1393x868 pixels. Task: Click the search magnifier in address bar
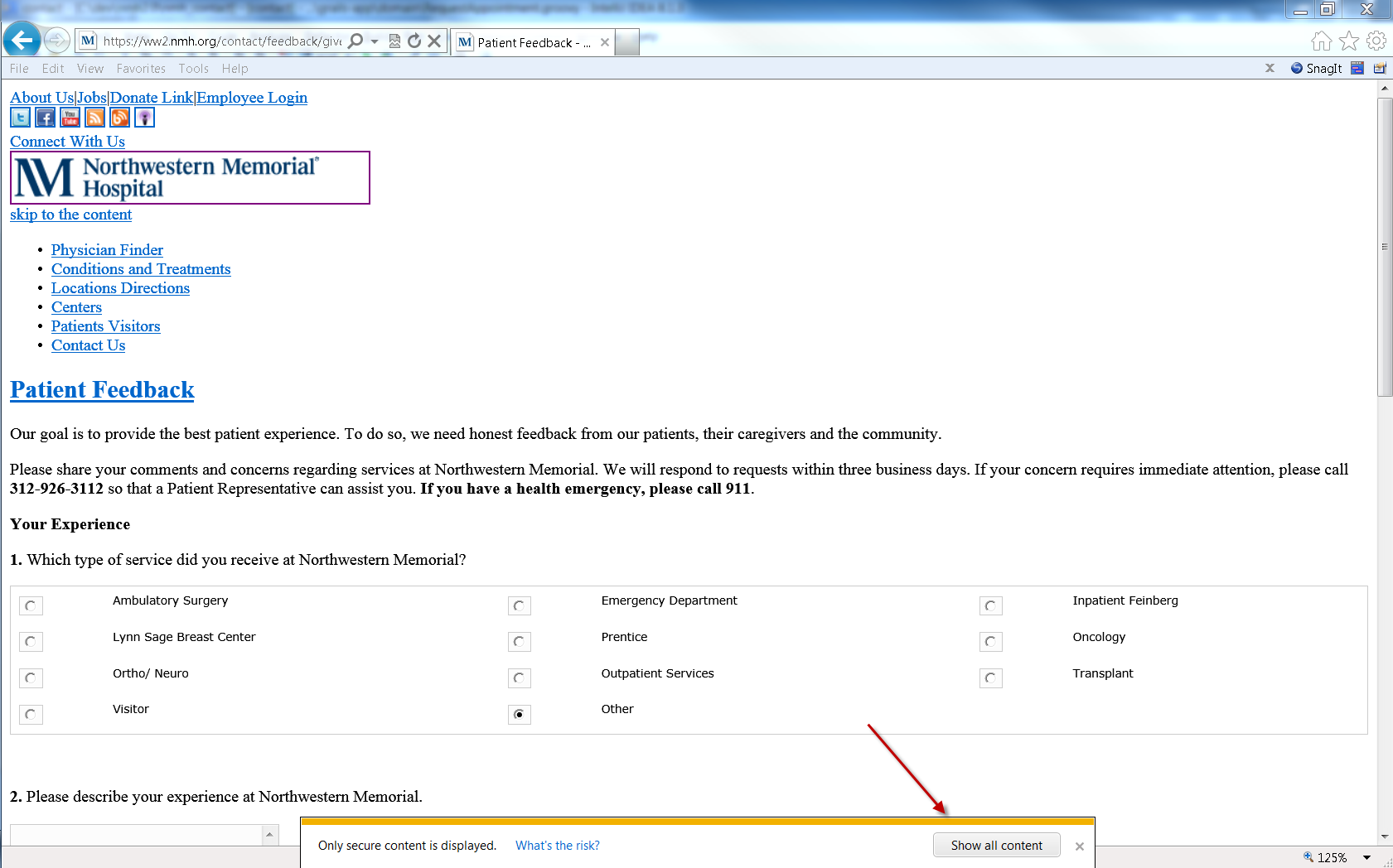tap(356, 41)
